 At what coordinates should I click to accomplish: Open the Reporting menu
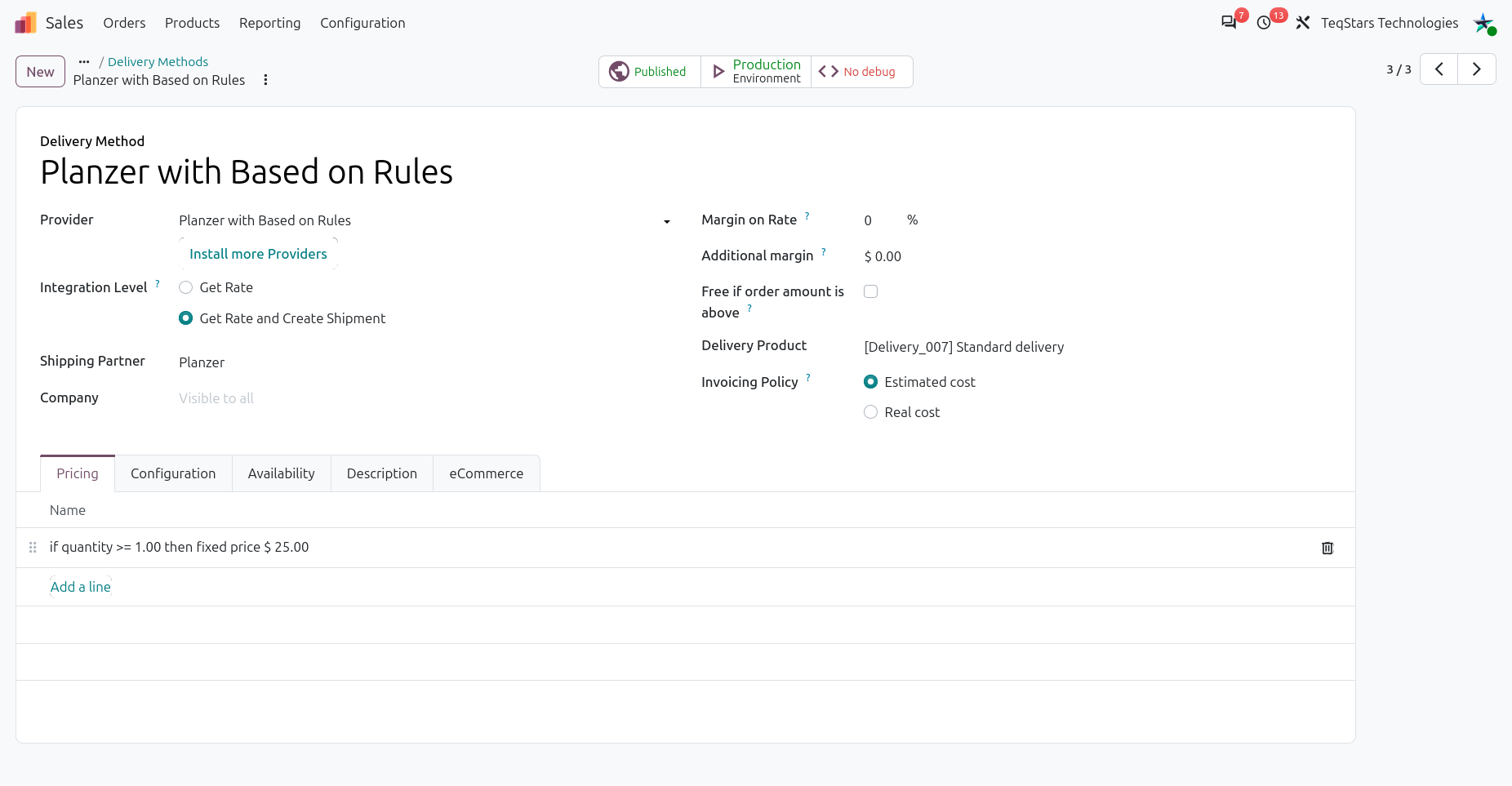click(x=269, y=23)
